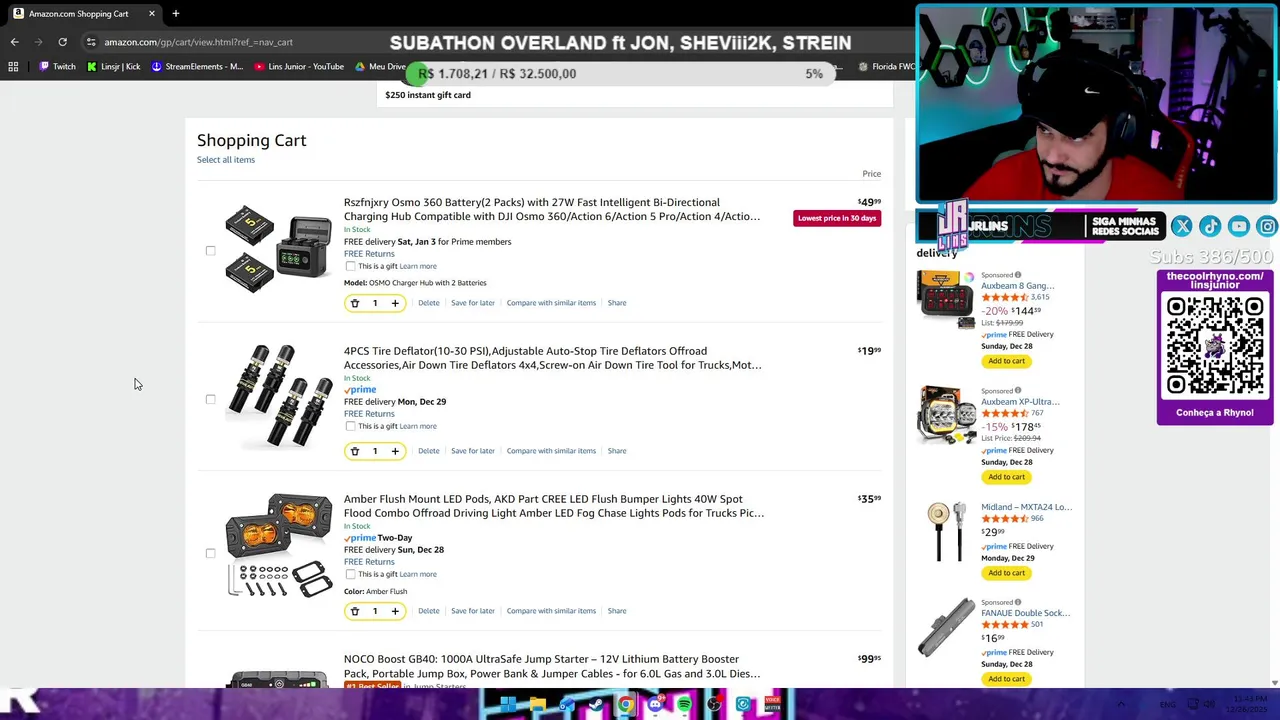Screen dimensions: 1280x720
Task: Expand FREE Returns under 4PCS Tire Deflator
Action: 369,414
